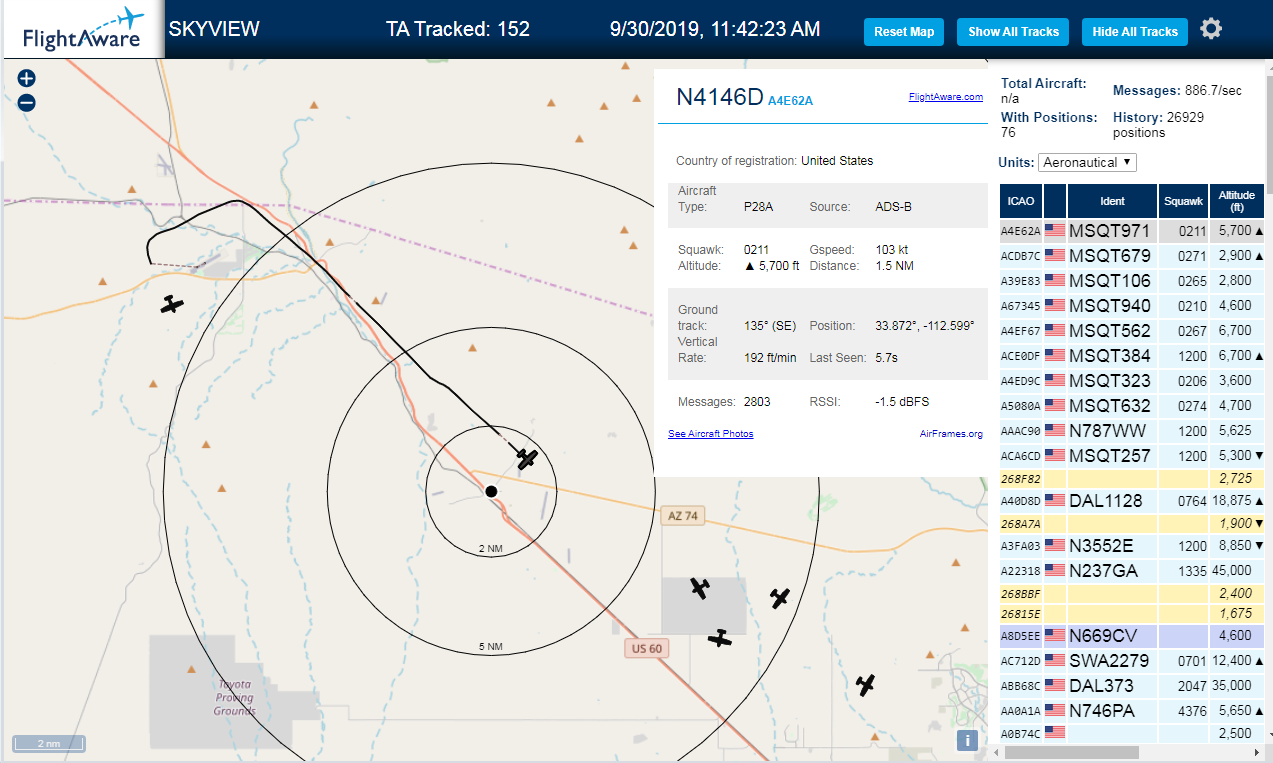The width and height of the screenshot is (1273, 763).
Task: Select the MSQT562 aircraft row
Action: click(x=1133, y=331)
